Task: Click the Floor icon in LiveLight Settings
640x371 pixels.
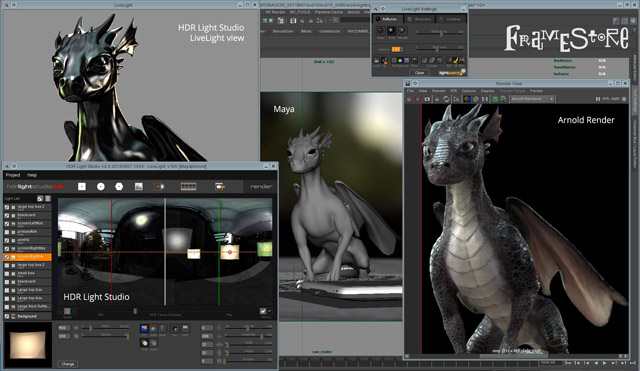Action: [414, 61]
